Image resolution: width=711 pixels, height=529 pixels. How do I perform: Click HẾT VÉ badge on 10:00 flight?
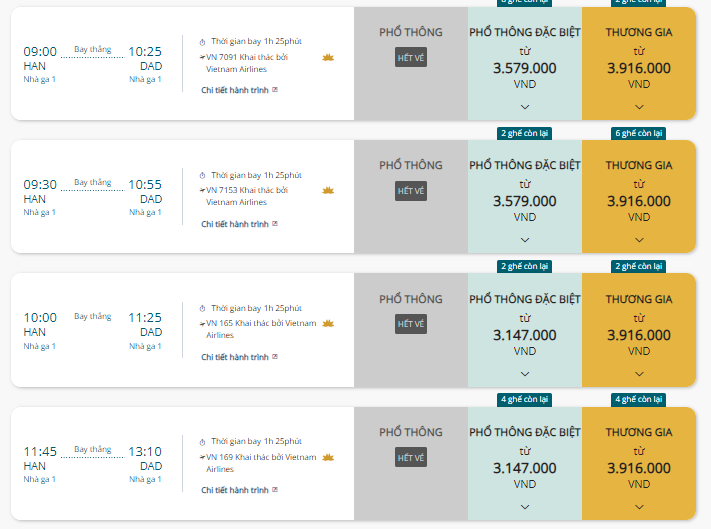[411, 324]
